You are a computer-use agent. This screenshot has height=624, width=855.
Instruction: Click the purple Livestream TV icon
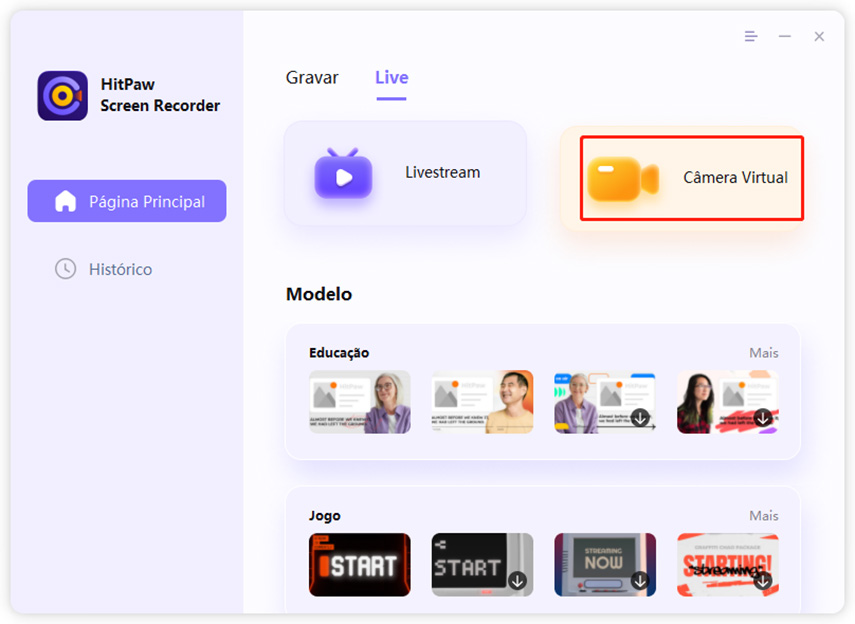click(343, 174)
